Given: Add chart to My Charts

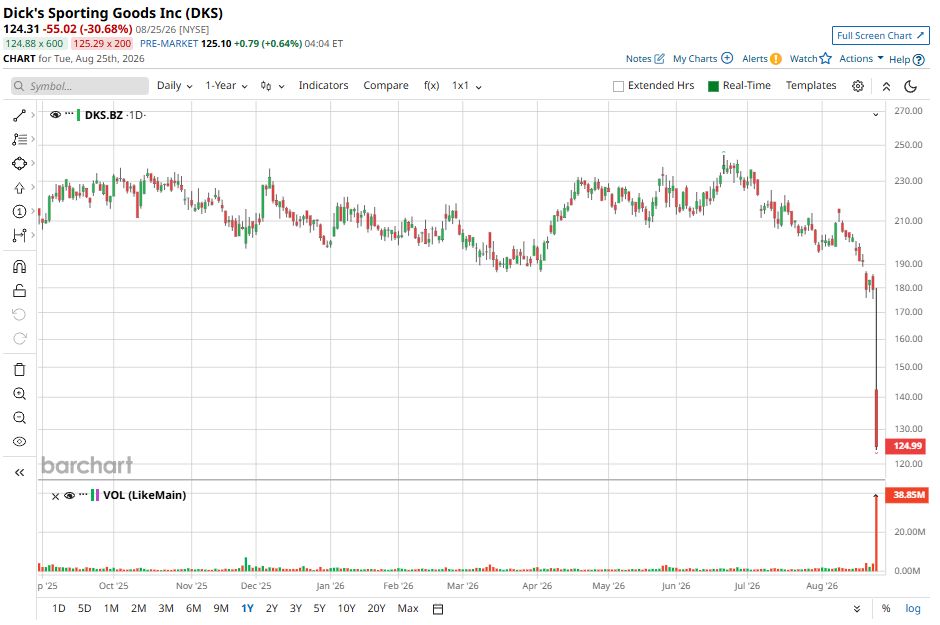Looking at the screenshot, I should [703, 58].
